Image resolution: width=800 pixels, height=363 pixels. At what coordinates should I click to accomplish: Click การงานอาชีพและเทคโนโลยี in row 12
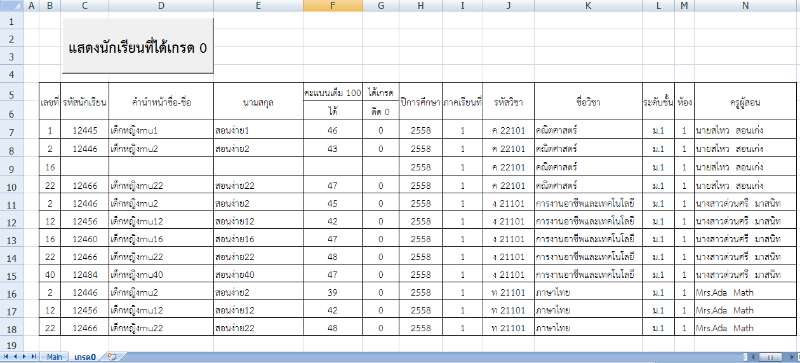point(588,221)
